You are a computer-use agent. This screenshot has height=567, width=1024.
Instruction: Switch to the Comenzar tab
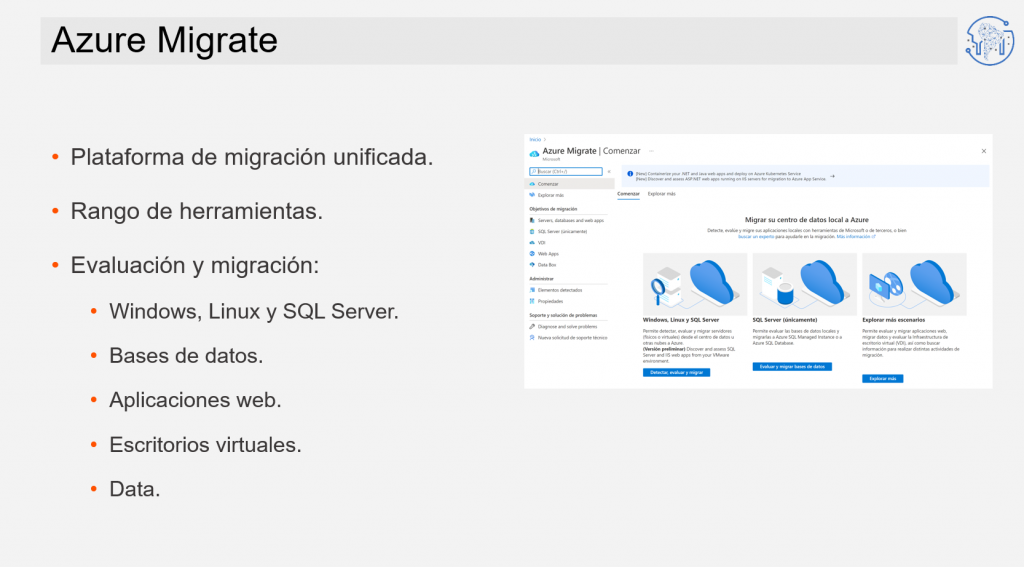628,194
